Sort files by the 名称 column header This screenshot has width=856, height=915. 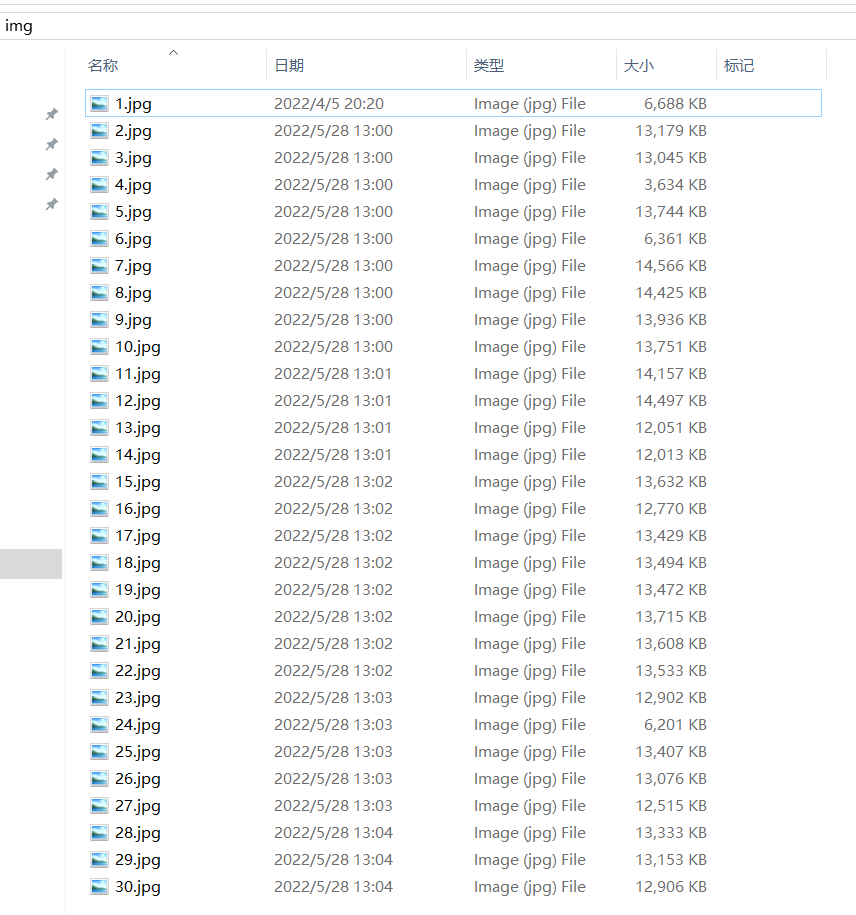(103, 66)
